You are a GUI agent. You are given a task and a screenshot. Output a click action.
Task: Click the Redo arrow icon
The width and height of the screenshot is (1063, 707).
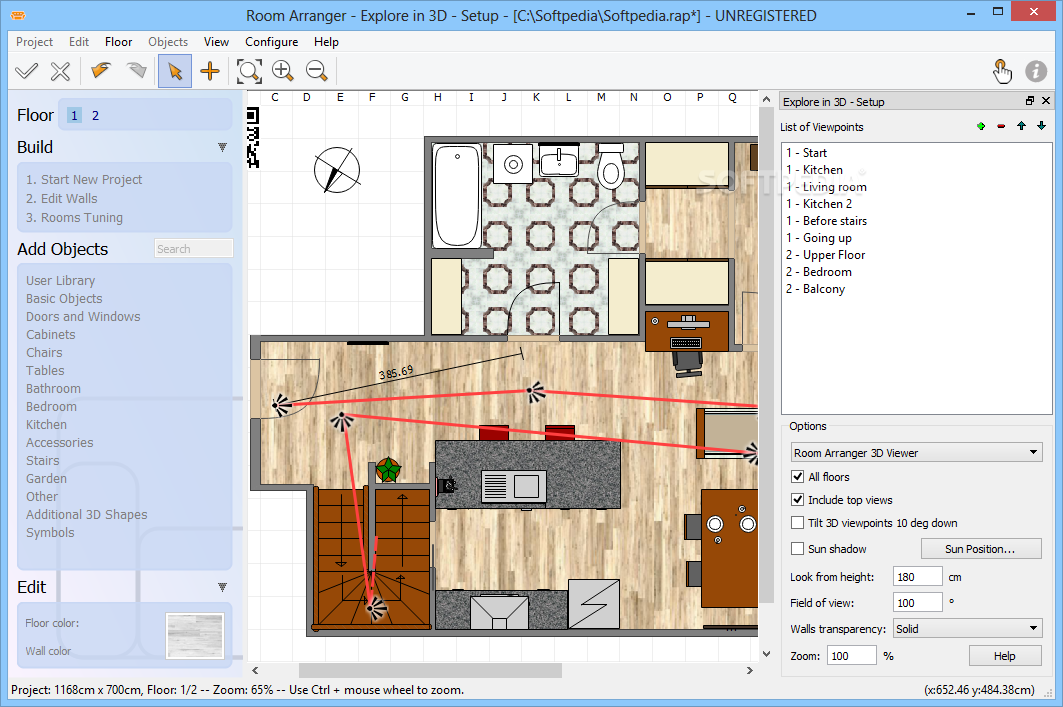click(136, 70)
